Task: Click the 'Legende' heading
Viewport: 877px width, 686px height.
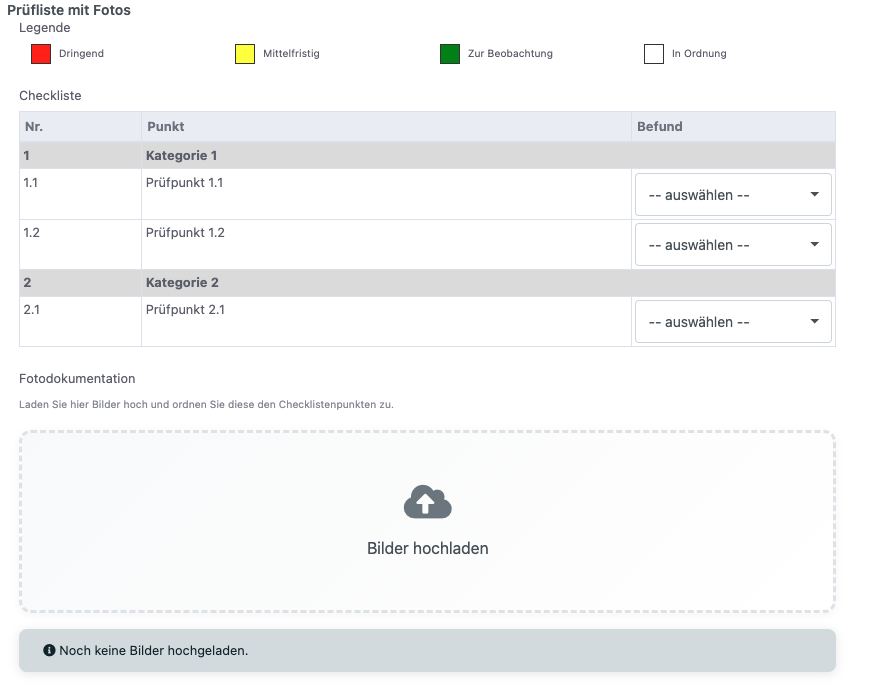Action: [45, 27]
